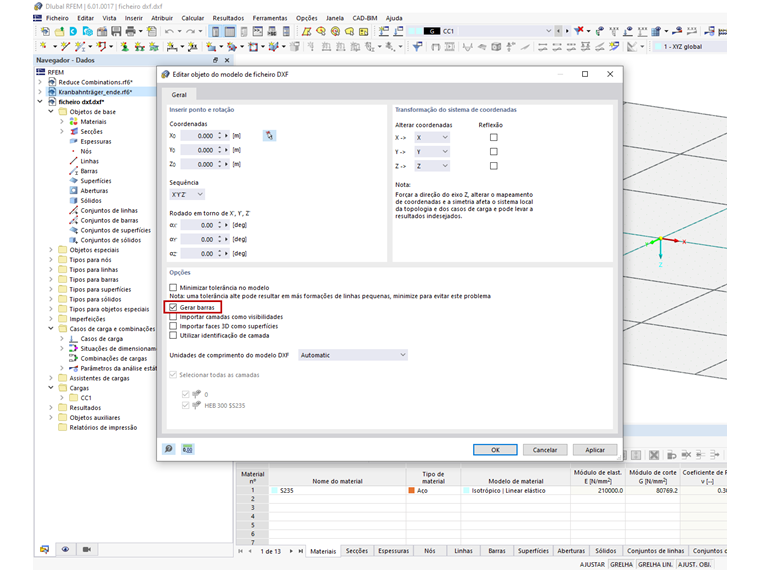The width and height of the screenshot is (760, 570).
Task: Click the Navigator camera views icon
Action: pos(87,549)
